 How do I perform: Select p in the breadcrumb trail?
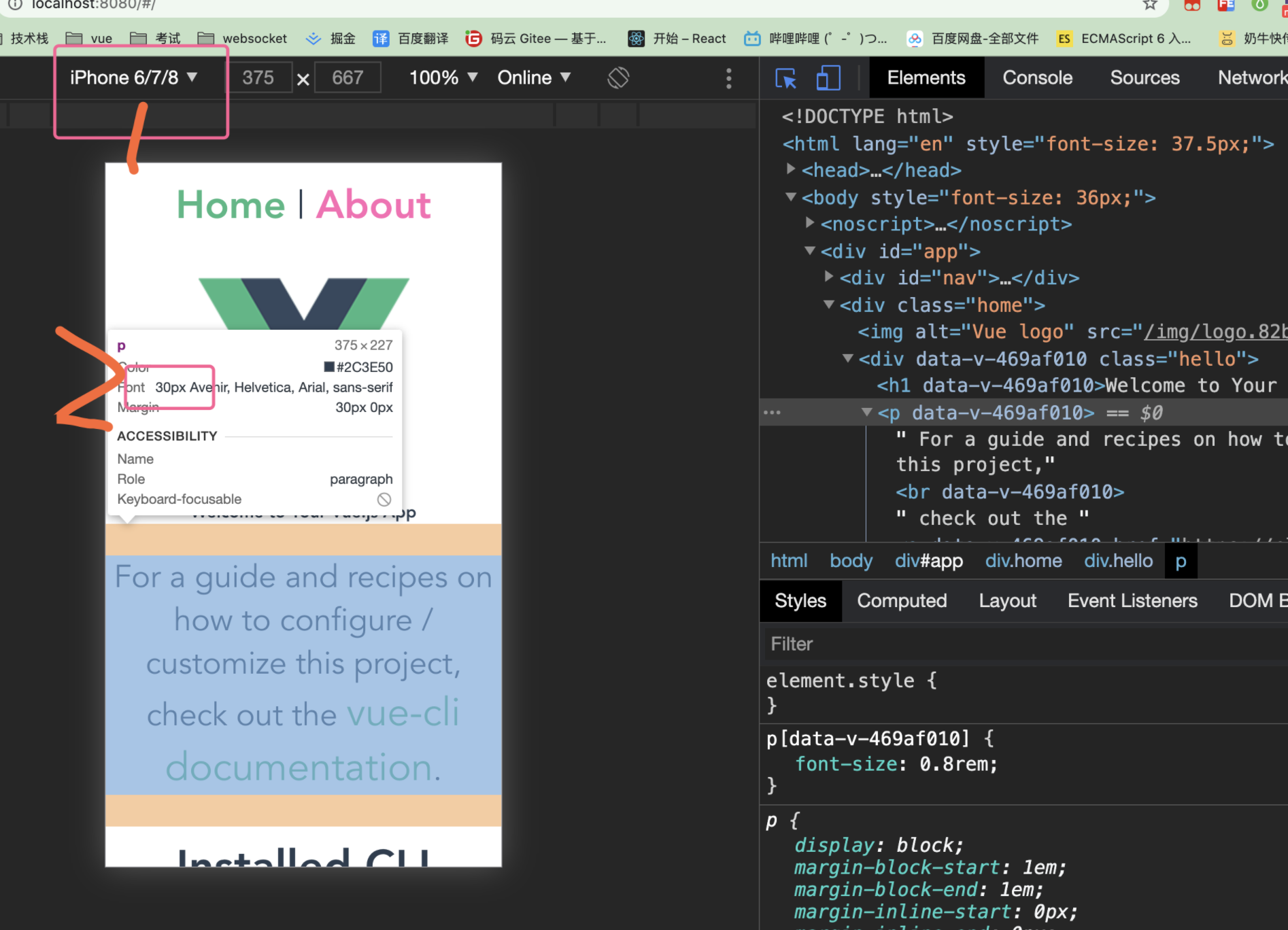pyautogui.click(x=1181, y=562)
